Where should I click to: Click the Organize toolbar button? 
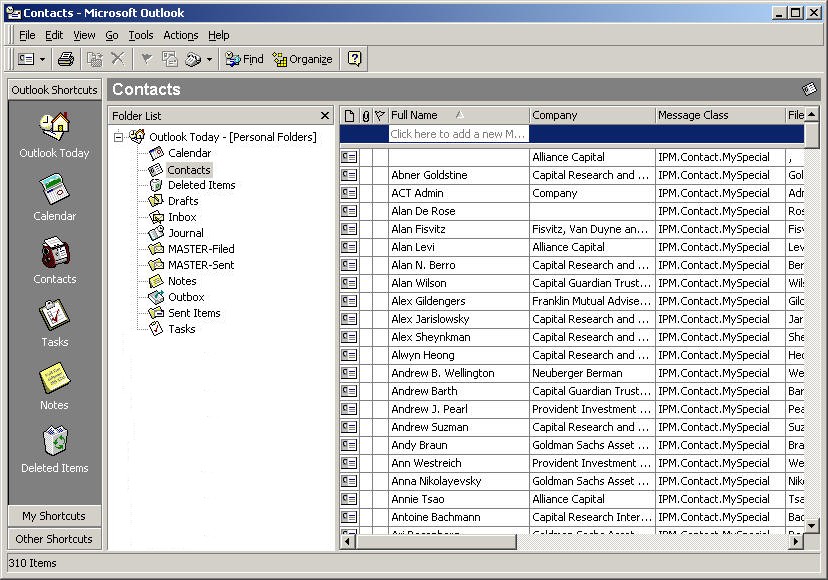(x=303, y=59)
